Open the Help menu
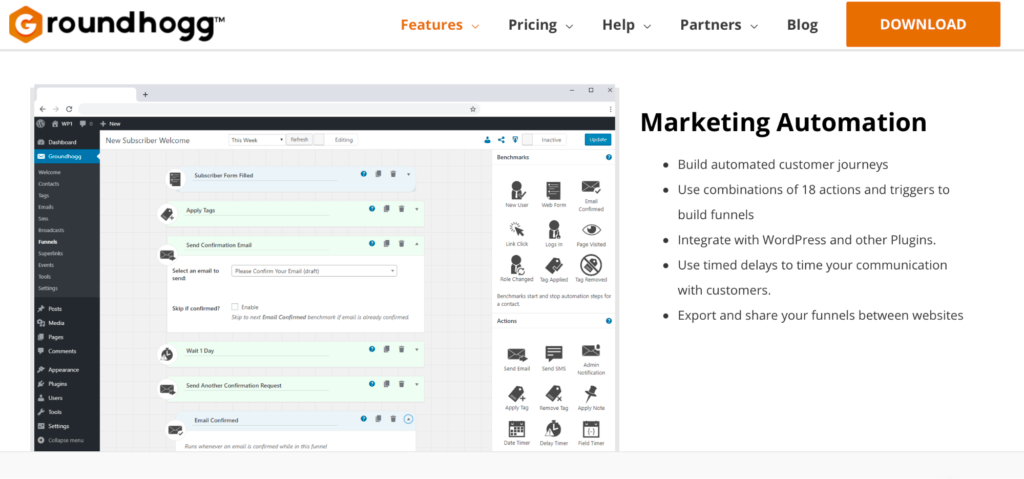Viewport: 1024px width, 479px height. (627, 25)
